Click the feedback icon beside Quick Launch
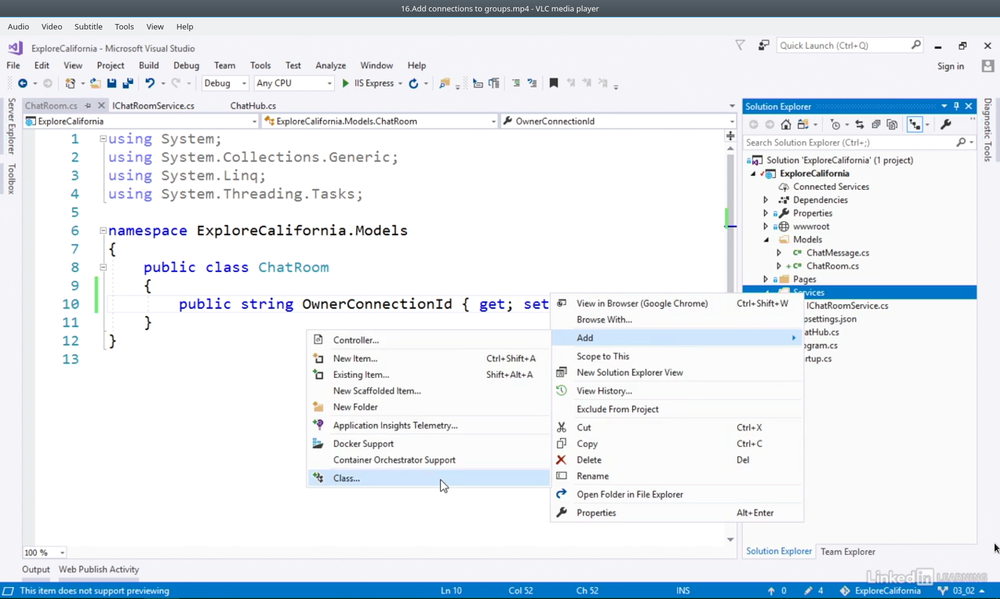This screenshot has height=599, width=1000. (x=763, y=45)
